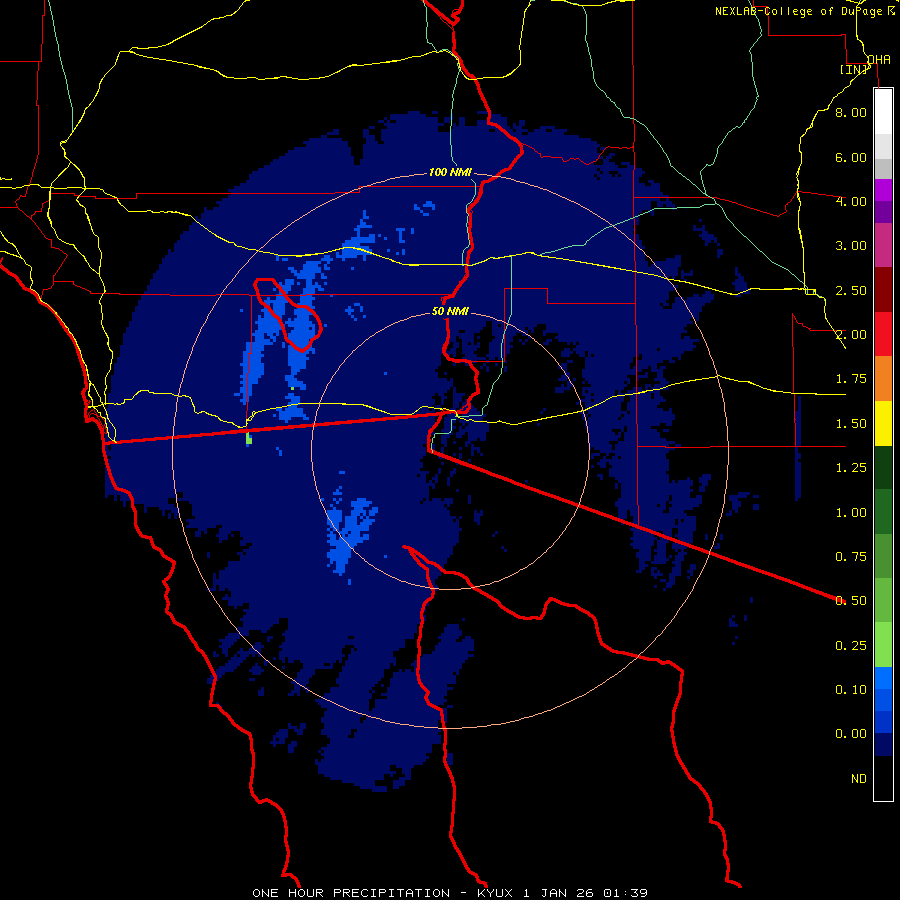Viewport: 900px width, 900px height.
Task: Click the [IN] units label
Action: point(854,69)
